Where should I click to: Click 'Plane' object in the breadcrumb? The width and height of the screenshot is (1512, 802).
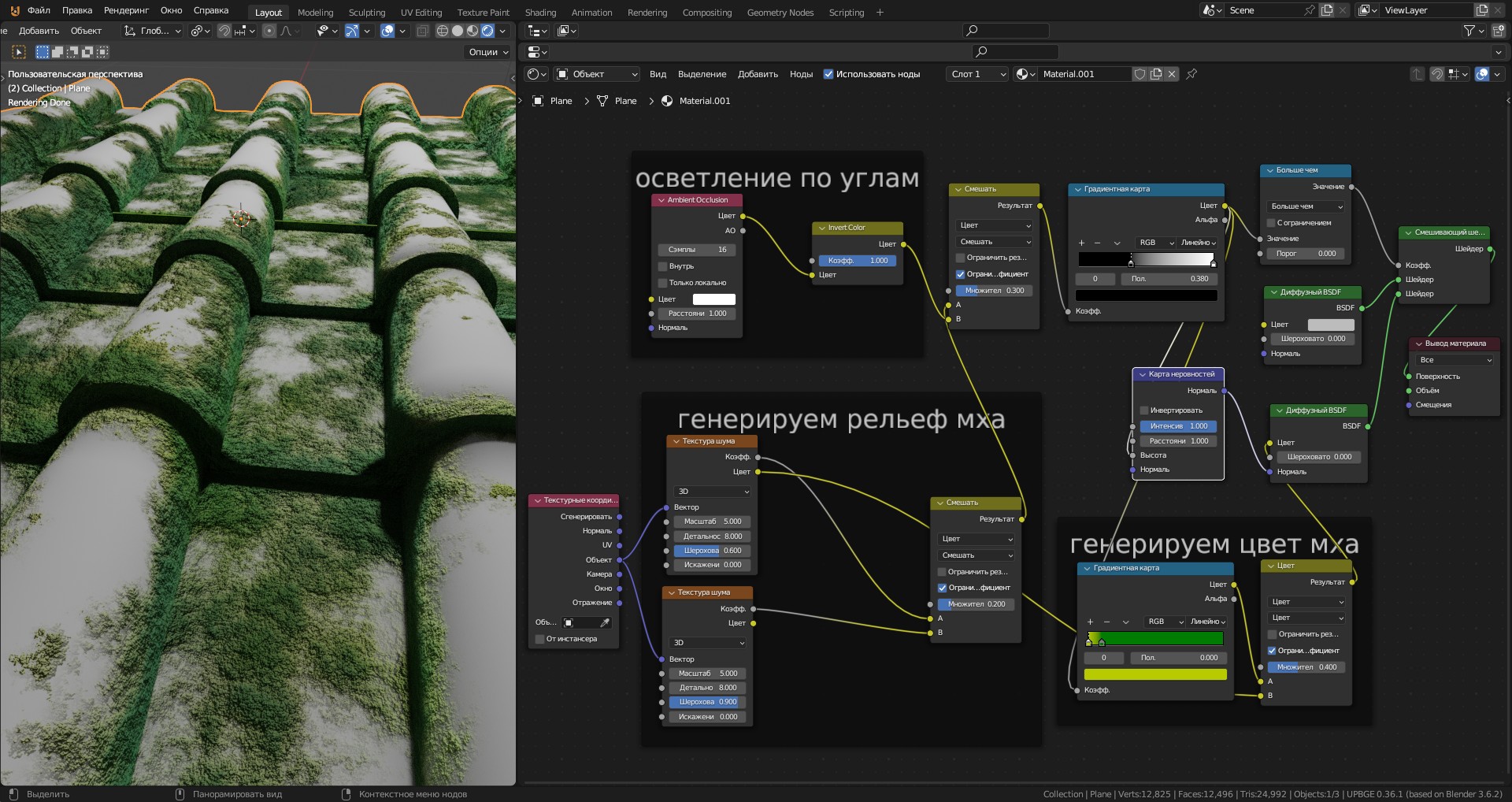tap(561, 101)
